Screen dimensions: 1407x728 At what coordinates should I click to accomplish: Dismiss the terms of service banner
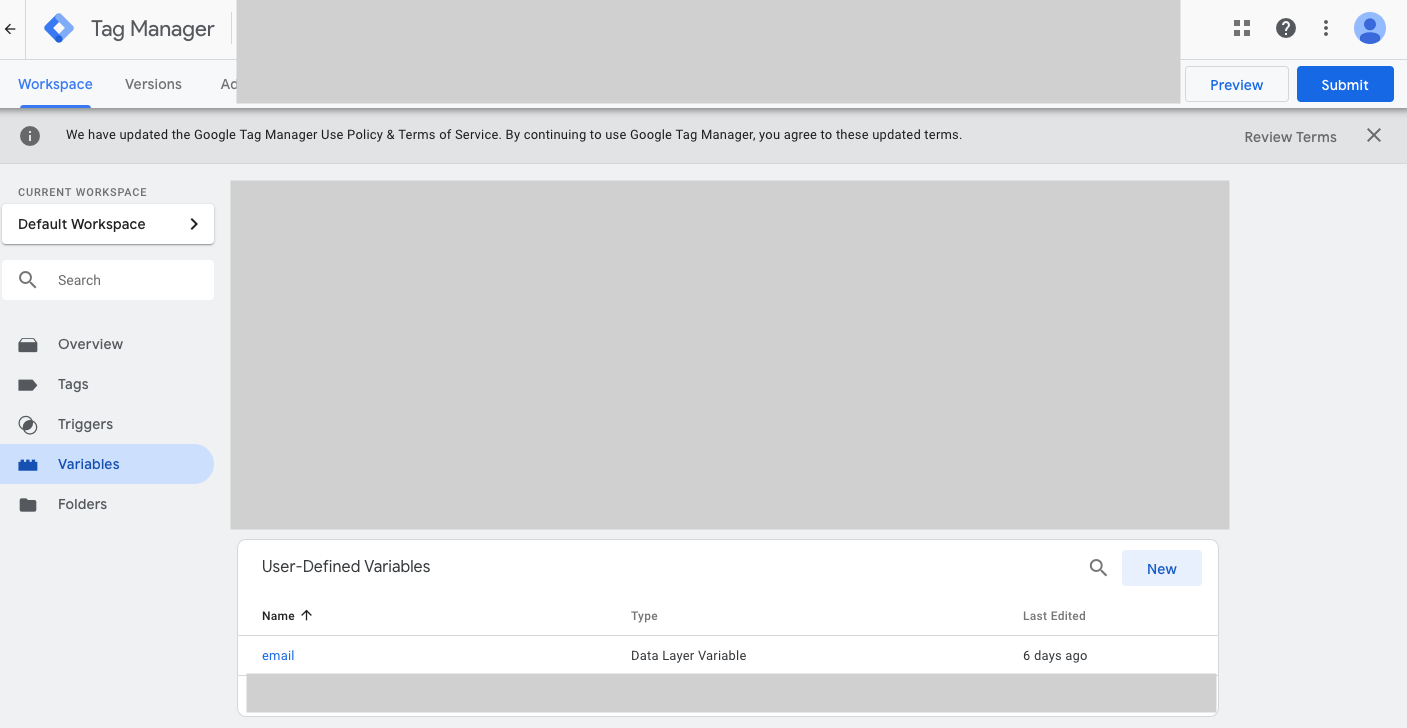point(1374,136)
